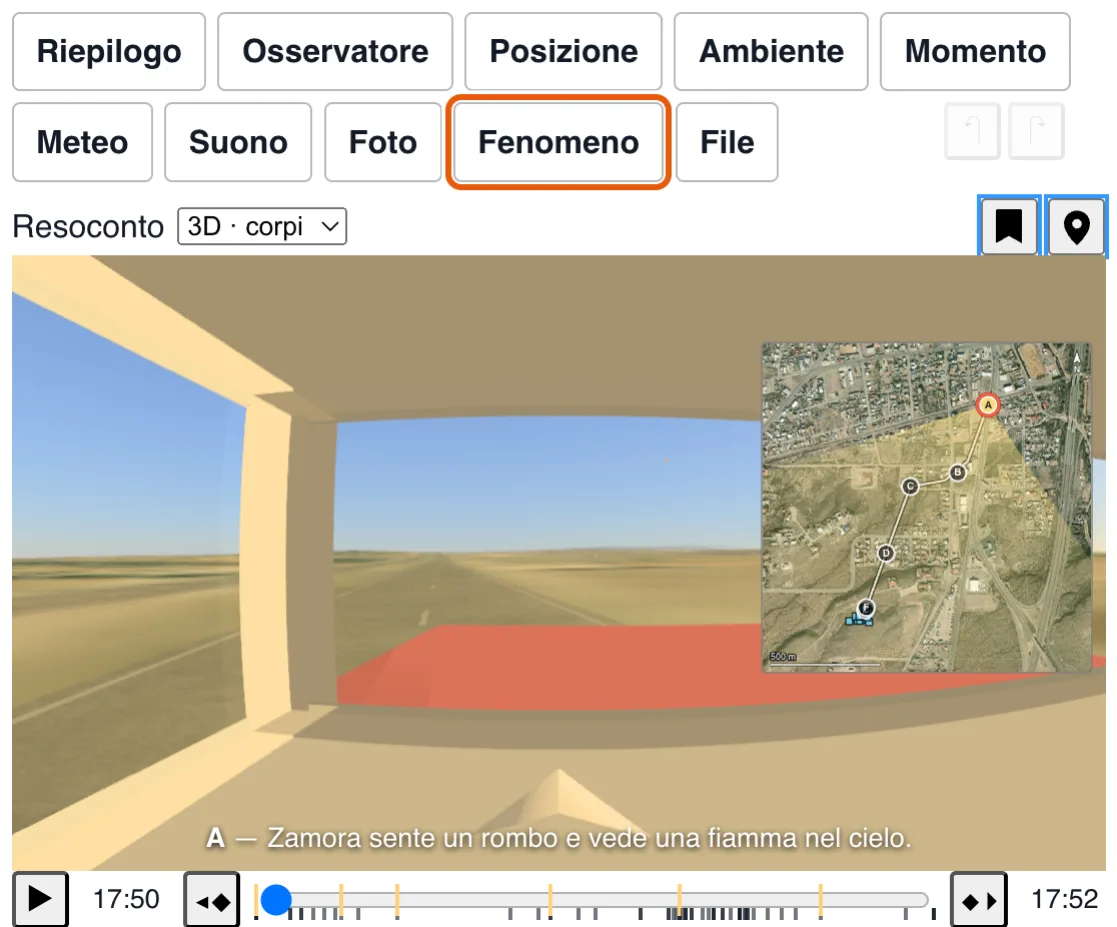Open the File tab
1117x927 pixels.
coord(727,142)
